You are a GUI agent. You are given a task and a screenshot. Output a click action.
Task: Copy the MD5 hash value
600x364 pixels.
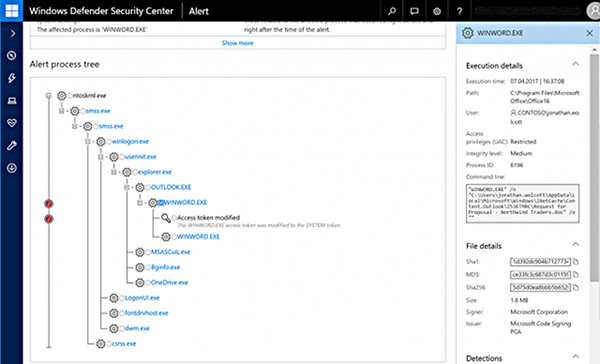click(576, 274)
